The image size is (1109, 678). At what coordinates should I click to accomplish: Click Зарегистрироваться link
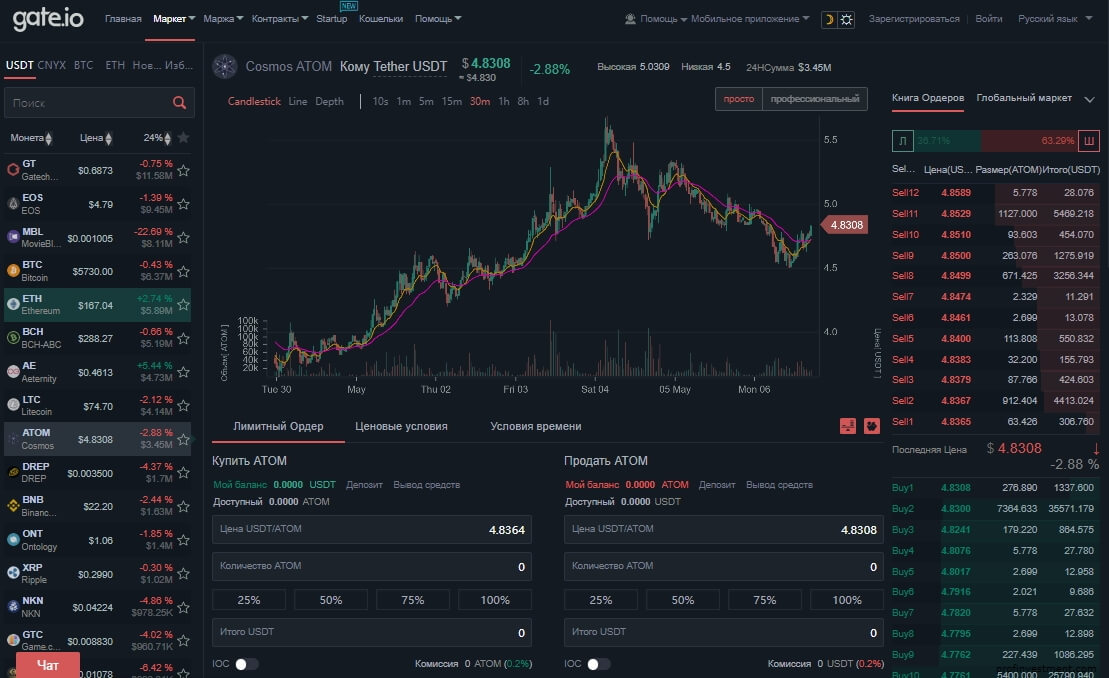[914, 19]
